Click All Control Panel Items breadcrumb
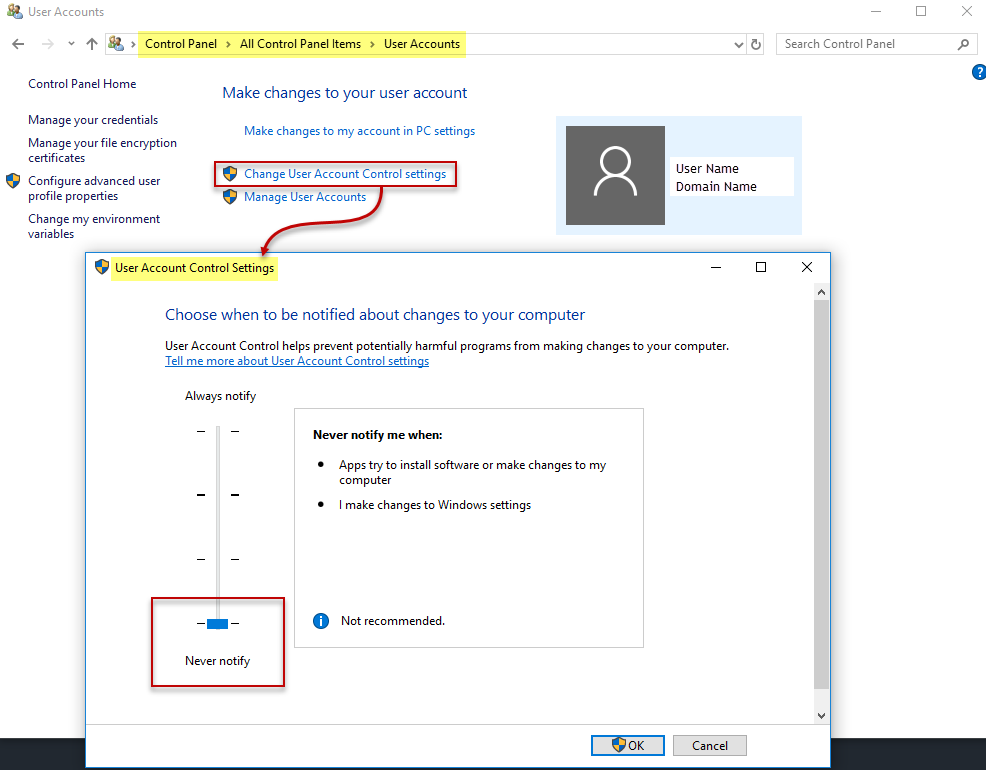Image resolution: width=986 pixels, height=770 pixels. [x=301, y=44]
